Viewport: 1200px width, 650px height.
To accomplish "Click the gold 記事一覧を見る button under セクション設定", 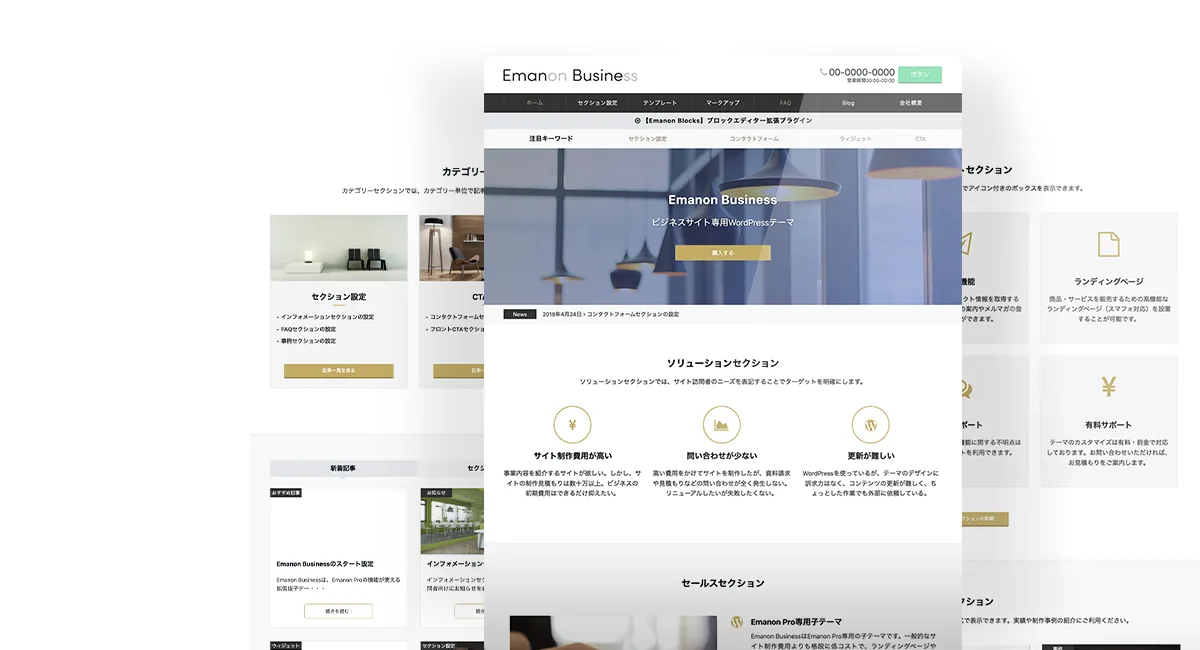I will click(339, 371).
